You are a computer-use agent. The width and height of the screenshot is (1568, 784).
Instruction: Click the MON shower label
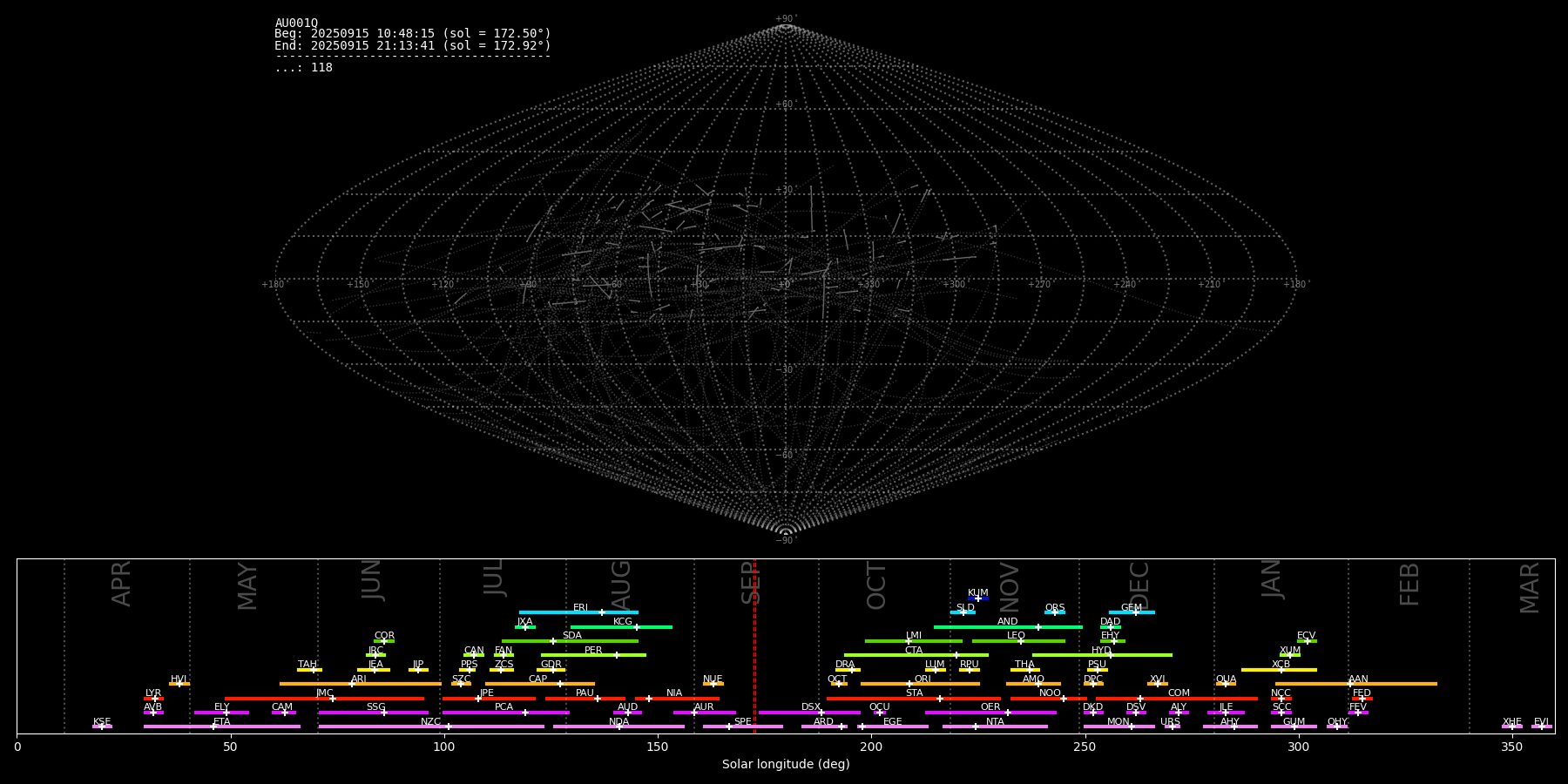[x=1119, y=721]
